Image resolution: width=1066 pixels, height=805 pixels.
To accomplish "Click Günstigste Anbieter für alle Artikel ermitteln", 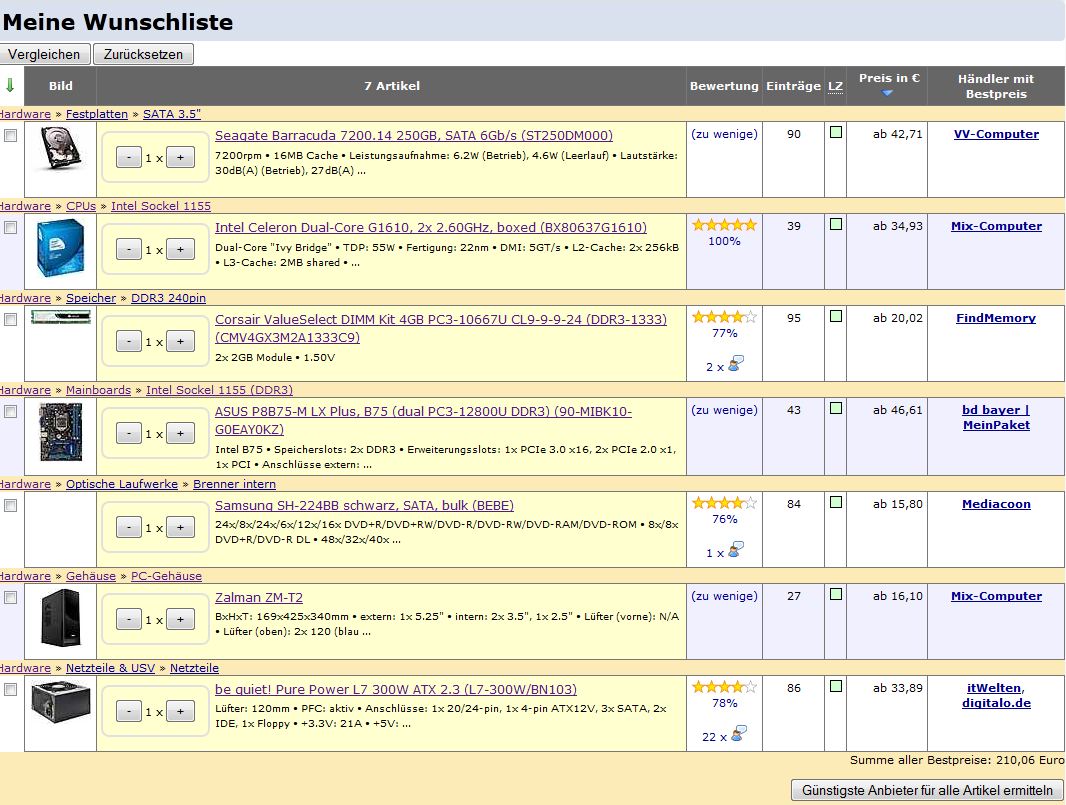I will click(927, 790).
